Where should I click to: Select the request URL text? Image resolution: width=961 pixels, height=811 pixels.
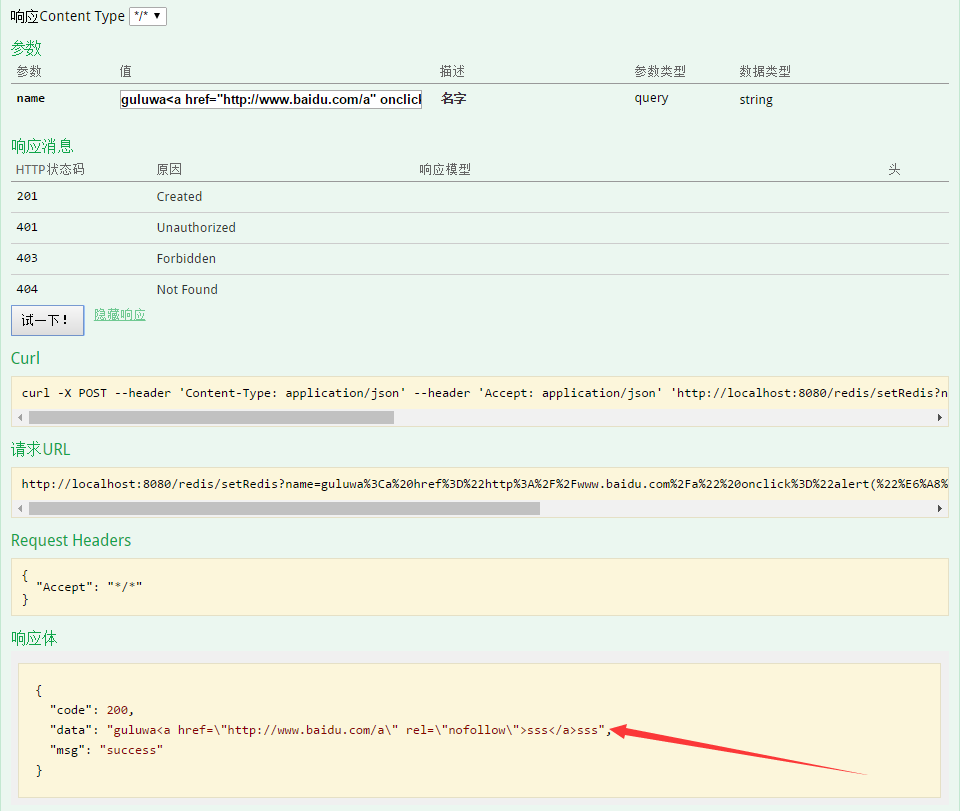485,484
